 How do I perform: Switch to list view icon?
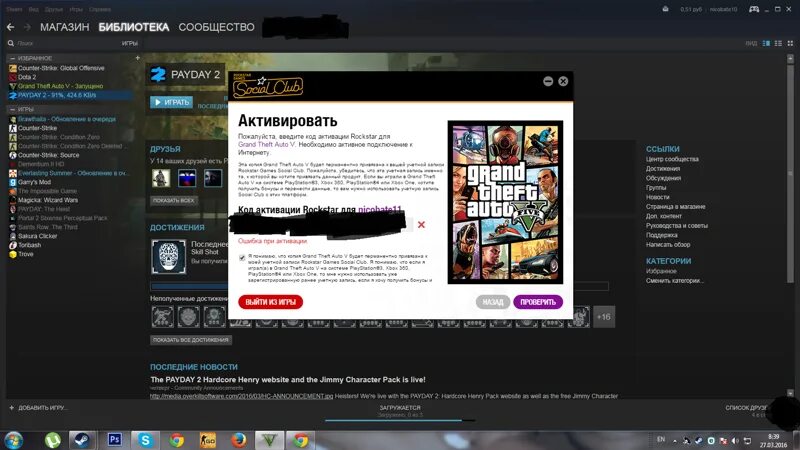click(778, 43)
